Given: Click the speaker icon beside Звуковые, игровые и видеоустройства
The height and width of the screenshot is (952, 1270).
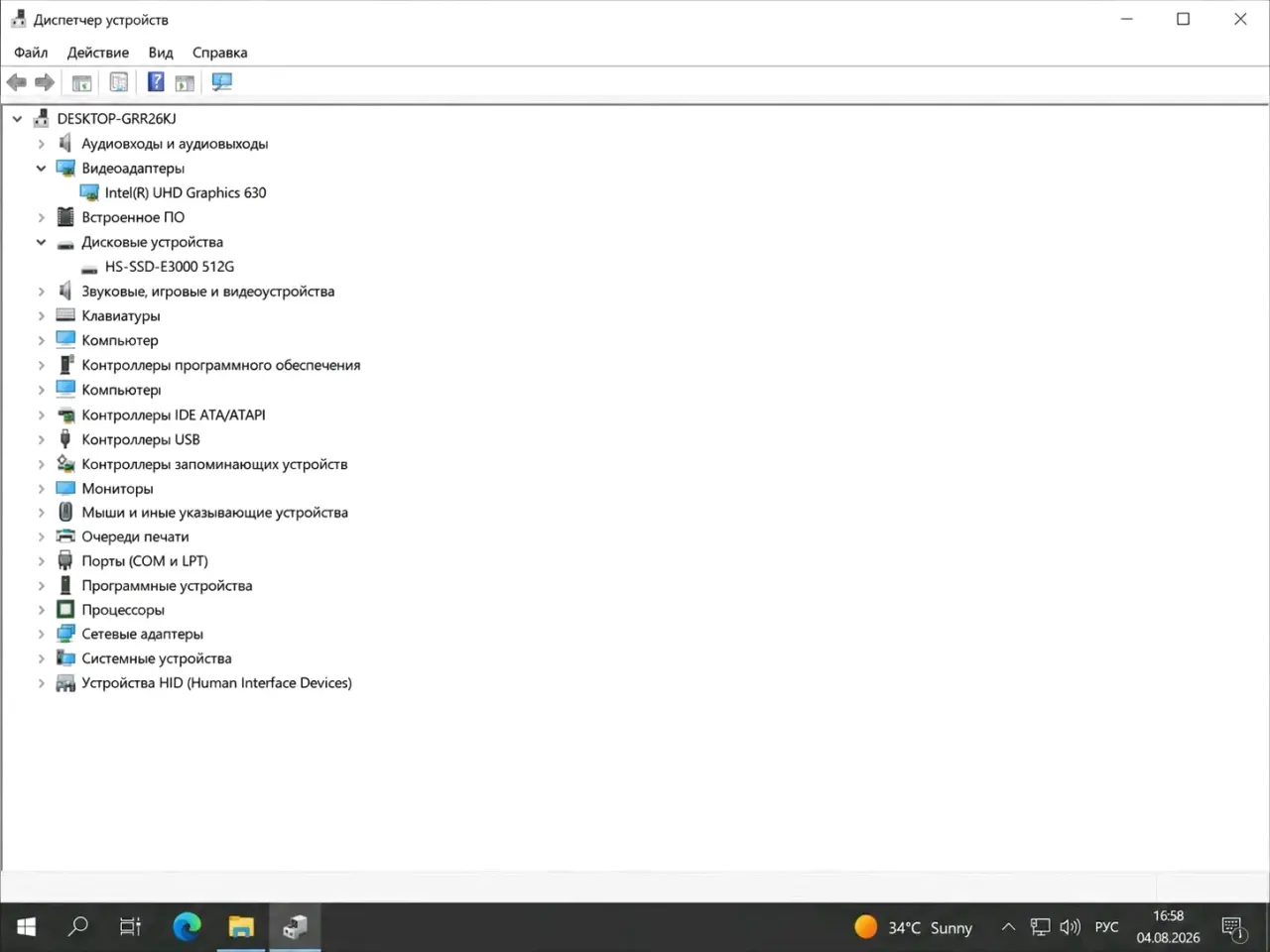Looking at the screenshot, I should click(65, 291).
